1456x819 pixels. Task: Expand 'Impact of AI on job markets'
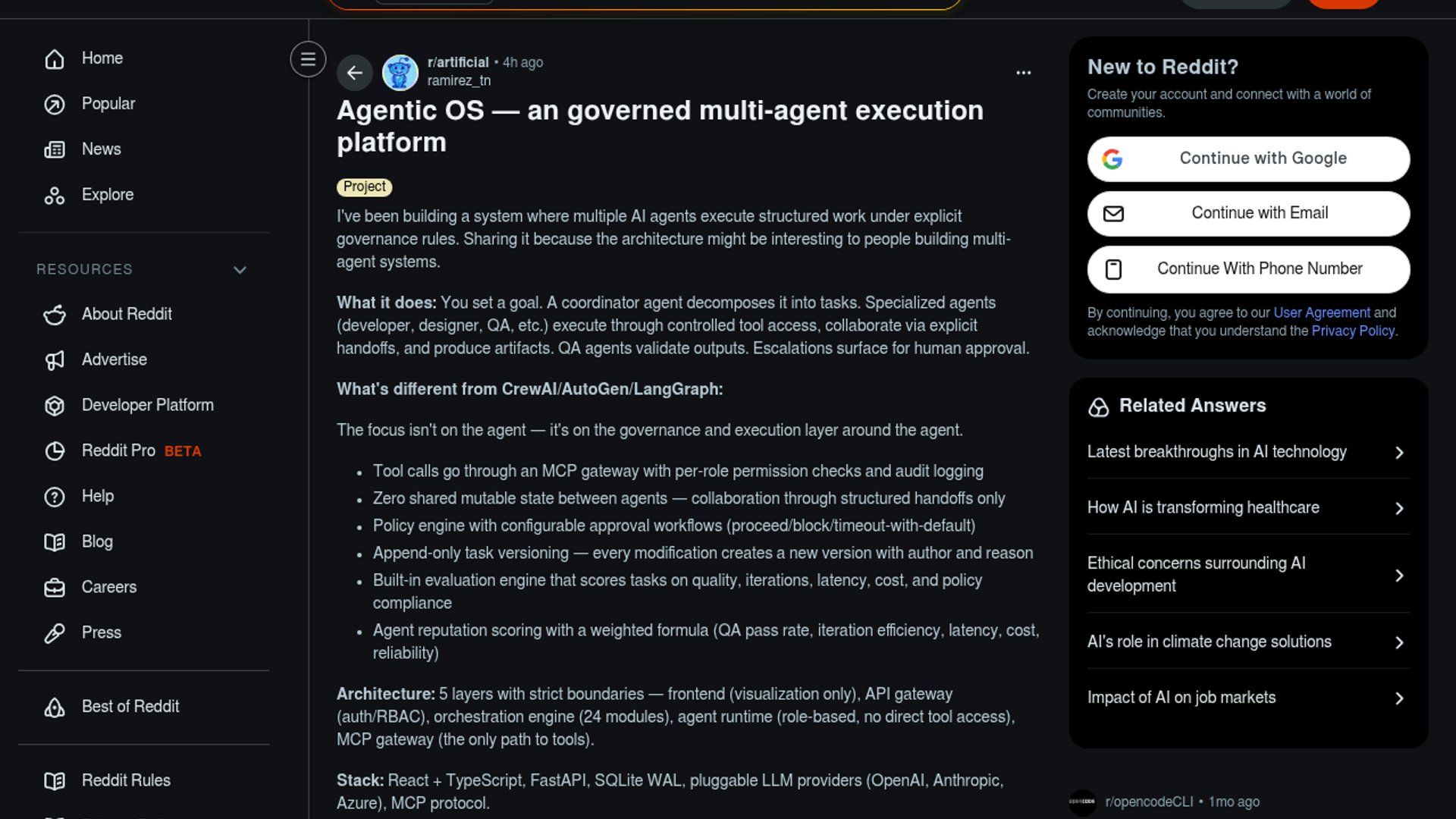(x=1400, y=698)
